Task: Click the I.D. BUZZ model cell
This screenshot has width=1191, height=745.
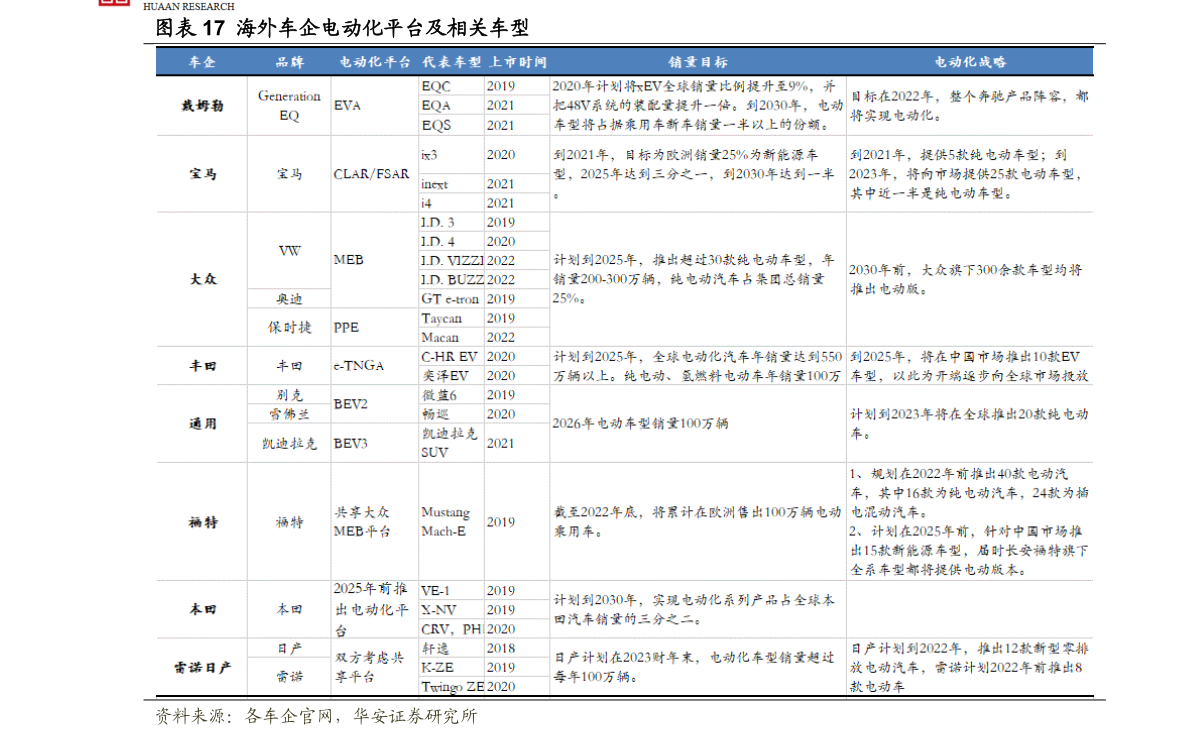Action: click(452, 280)
